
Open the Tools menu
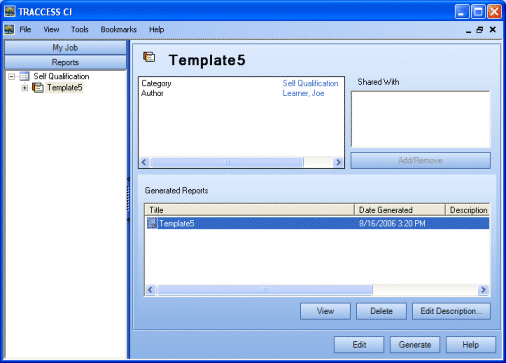coord(80,30)
